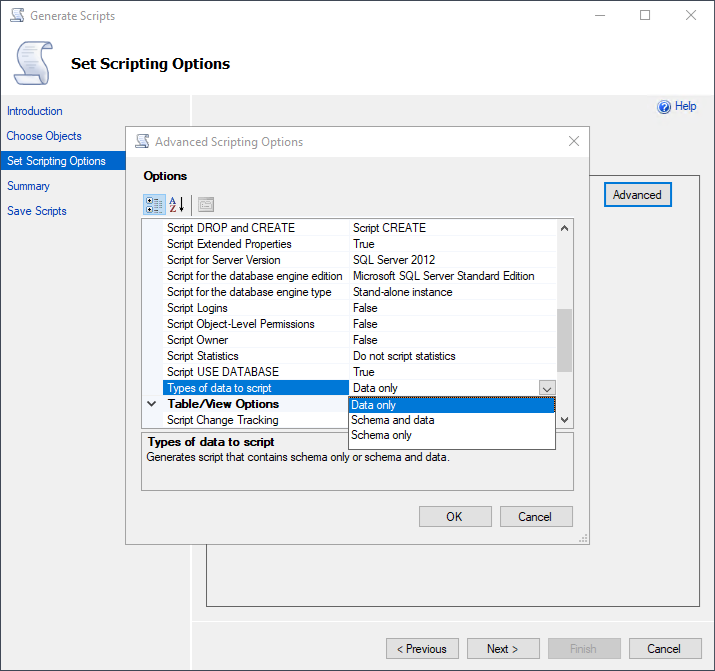The height and width of the screenshot is (671, 715).
Task: Click the Advanced button
Action: [637, 195]
